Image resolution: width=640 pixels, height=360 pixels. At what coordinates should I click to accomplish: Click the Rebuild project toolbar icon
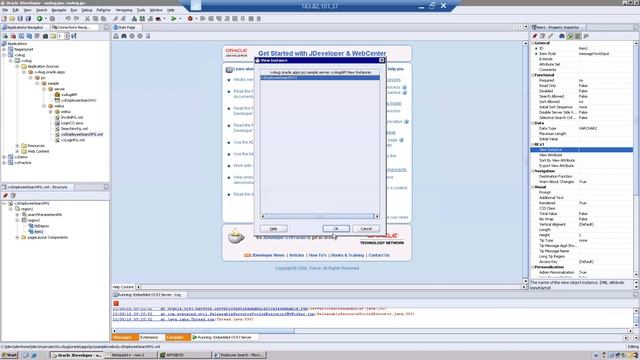tap(142, 18)
